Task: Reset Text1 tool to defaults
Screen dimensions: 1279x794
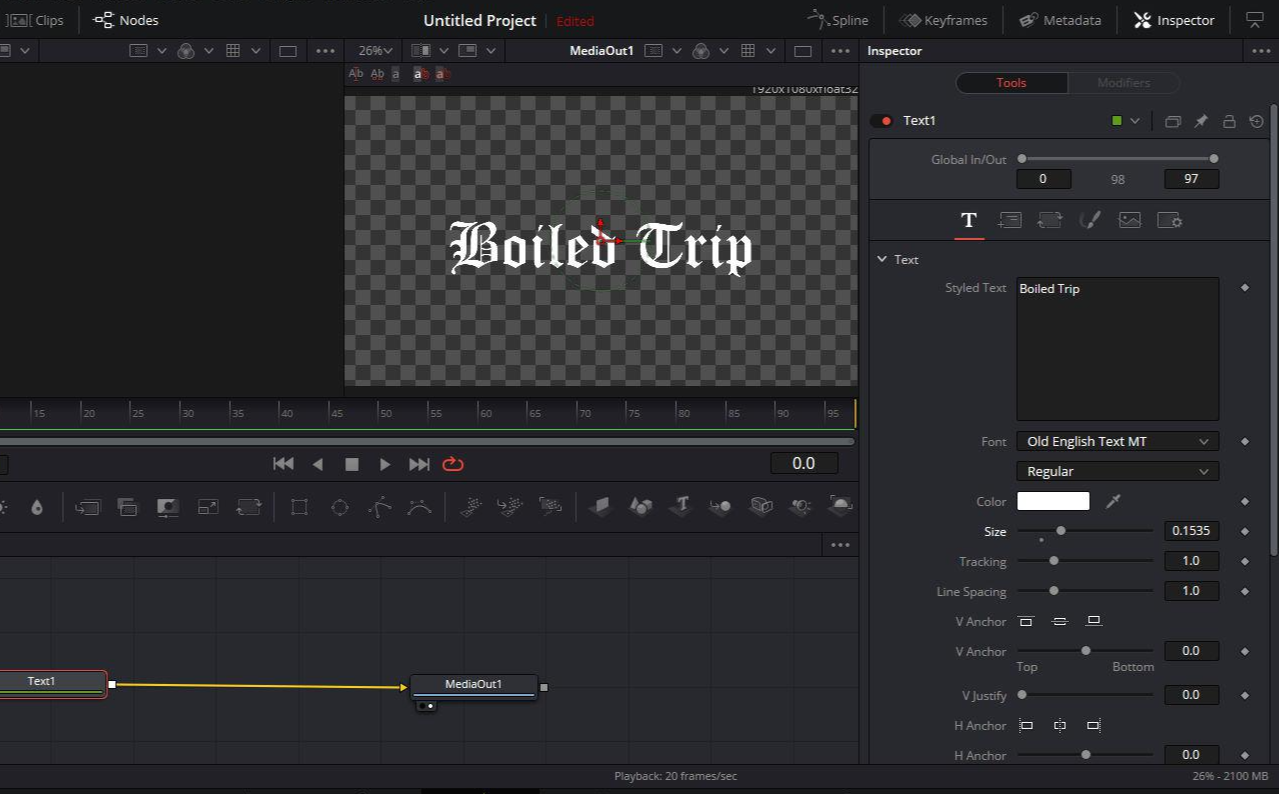Action: [x=1257, y=121]
